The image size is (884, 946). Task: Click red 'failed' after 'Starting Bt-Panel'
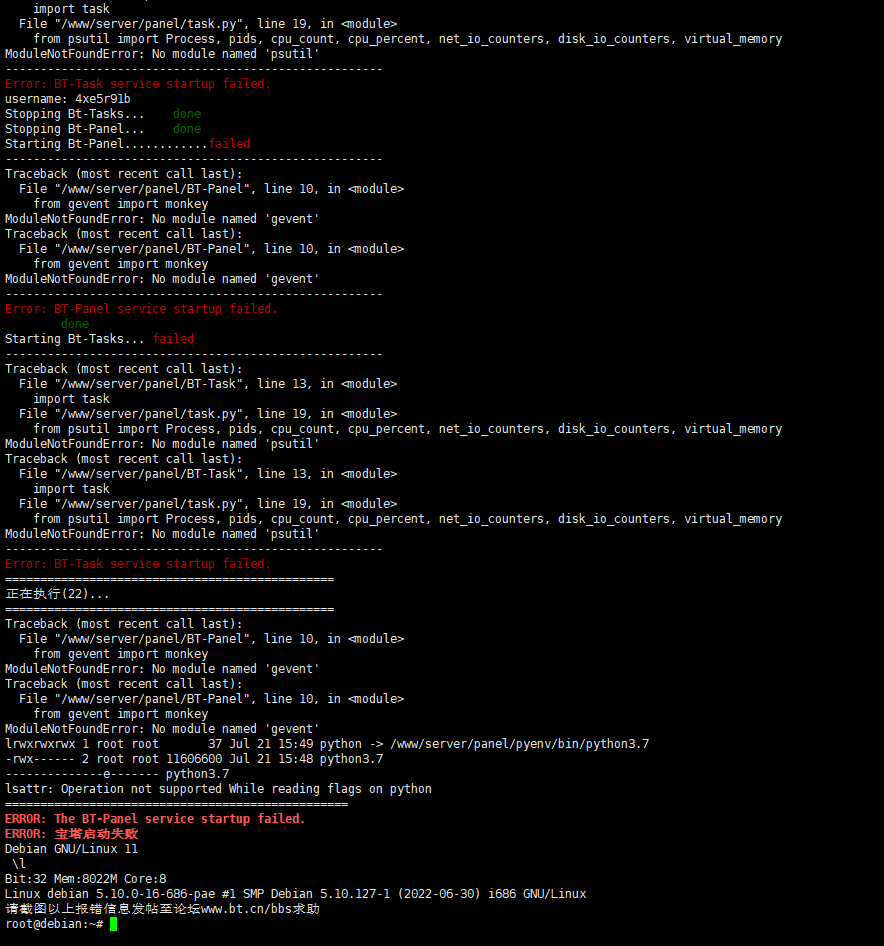[229, 144]
